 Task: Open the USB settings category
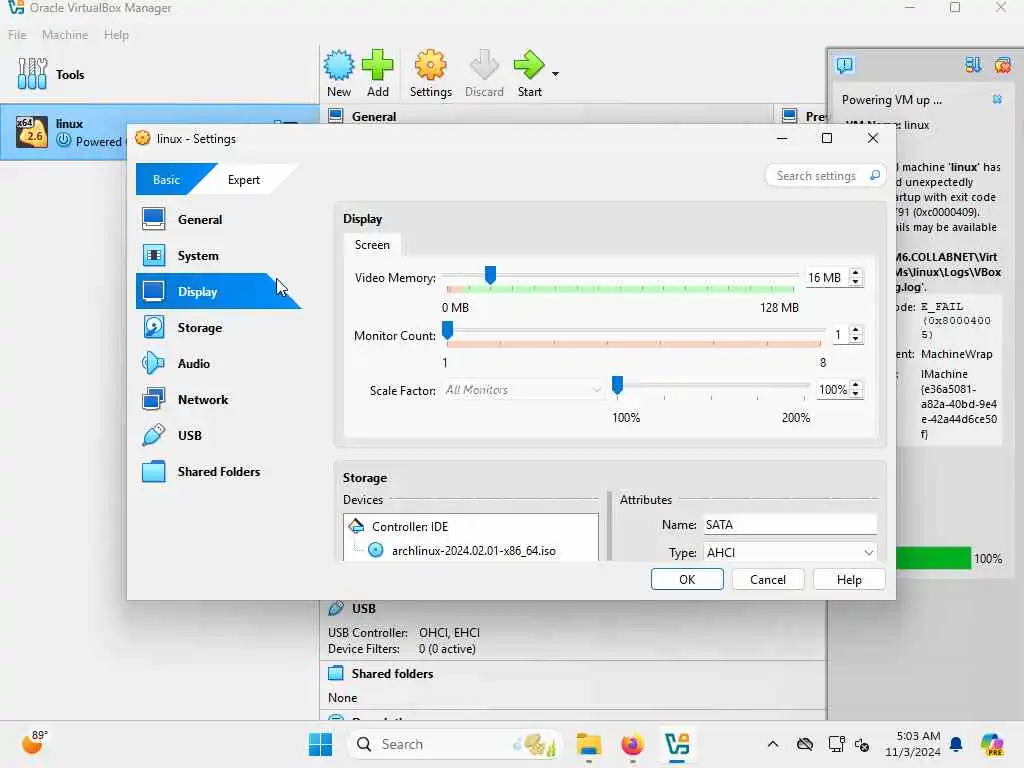tap(189, 435)
